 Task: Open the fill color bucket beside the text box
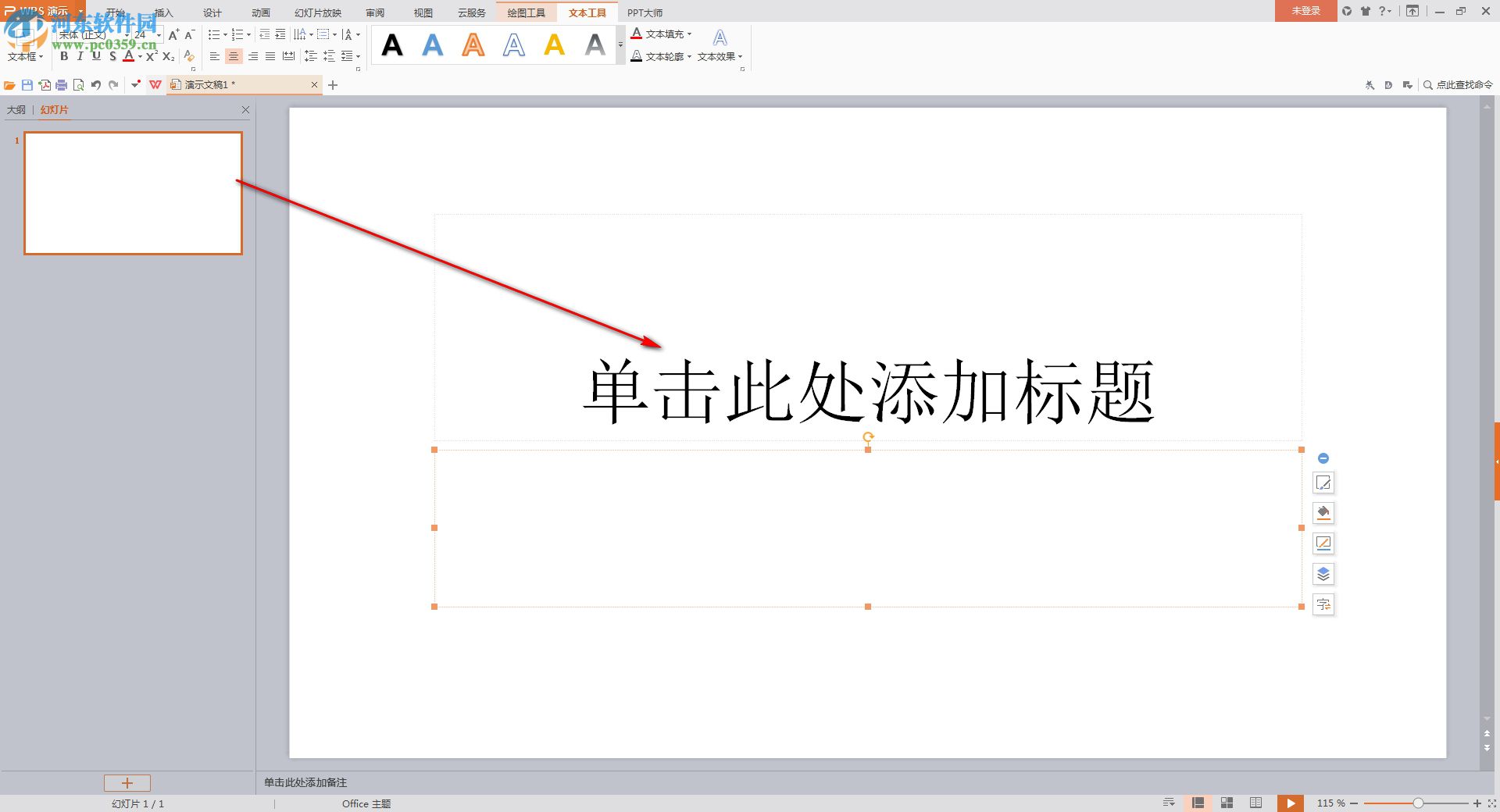[x=1323, y=513]
